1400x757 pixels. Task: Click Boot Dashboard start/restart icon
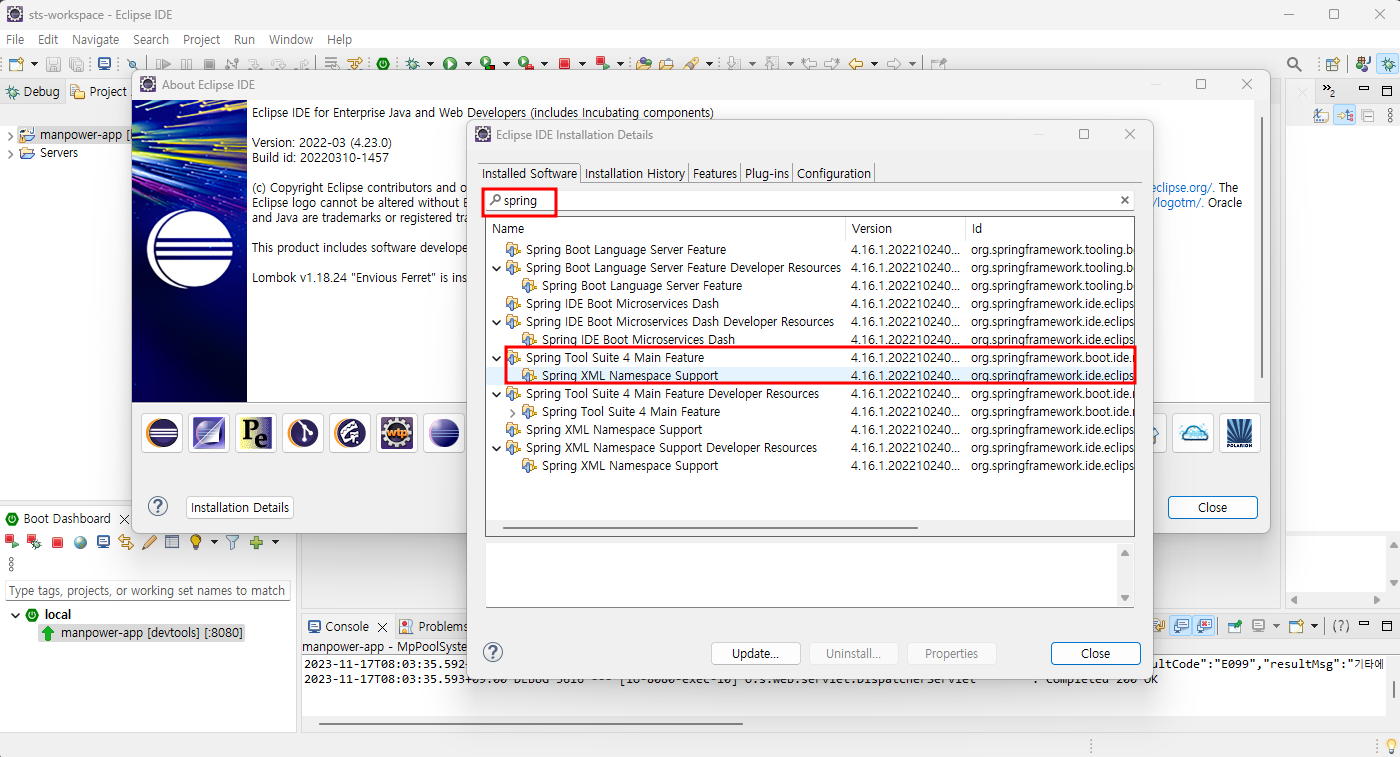(x=11, y=542)
